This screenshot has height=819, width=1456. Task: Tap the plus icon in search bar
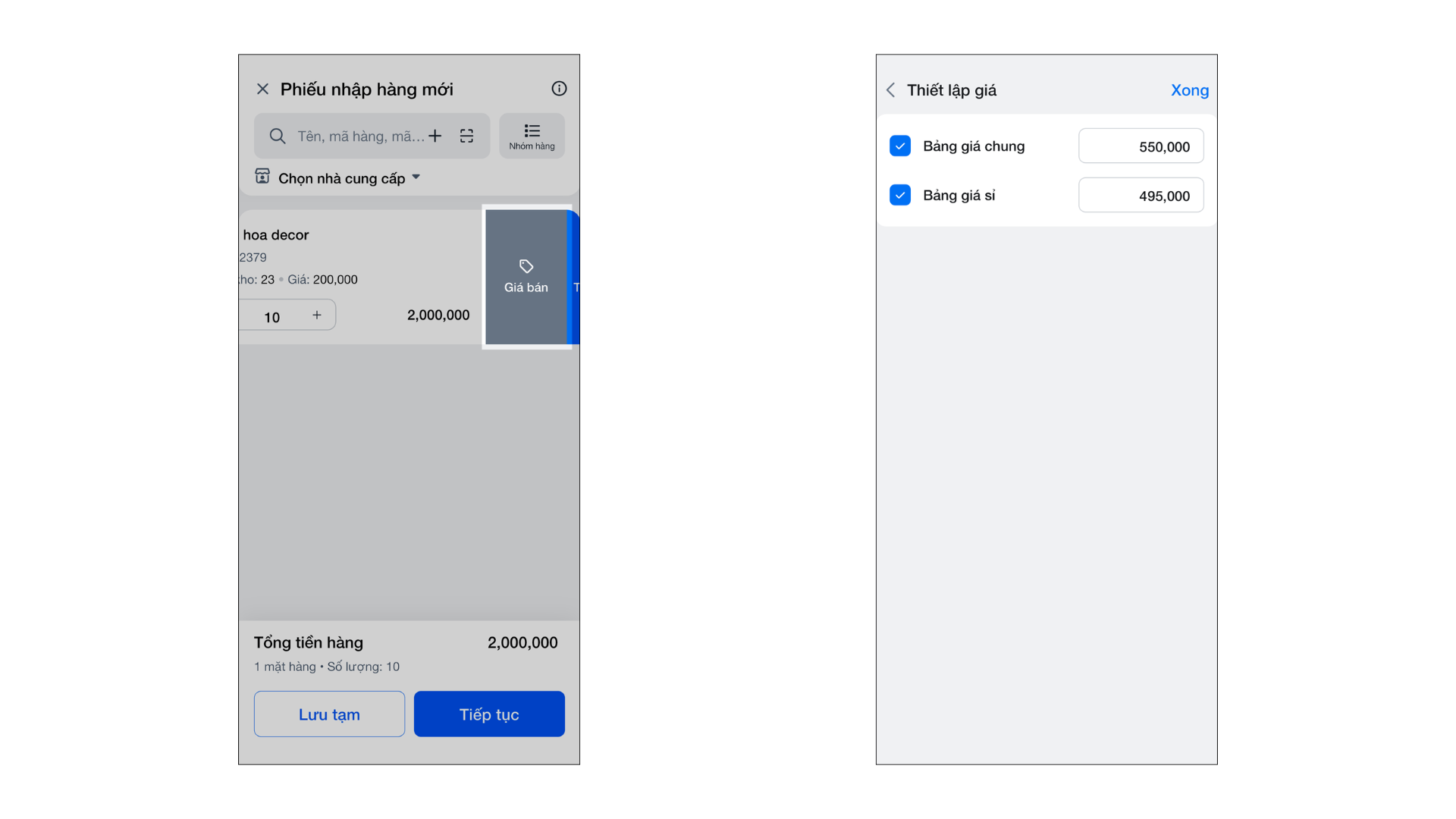click(x=435, y=136)
